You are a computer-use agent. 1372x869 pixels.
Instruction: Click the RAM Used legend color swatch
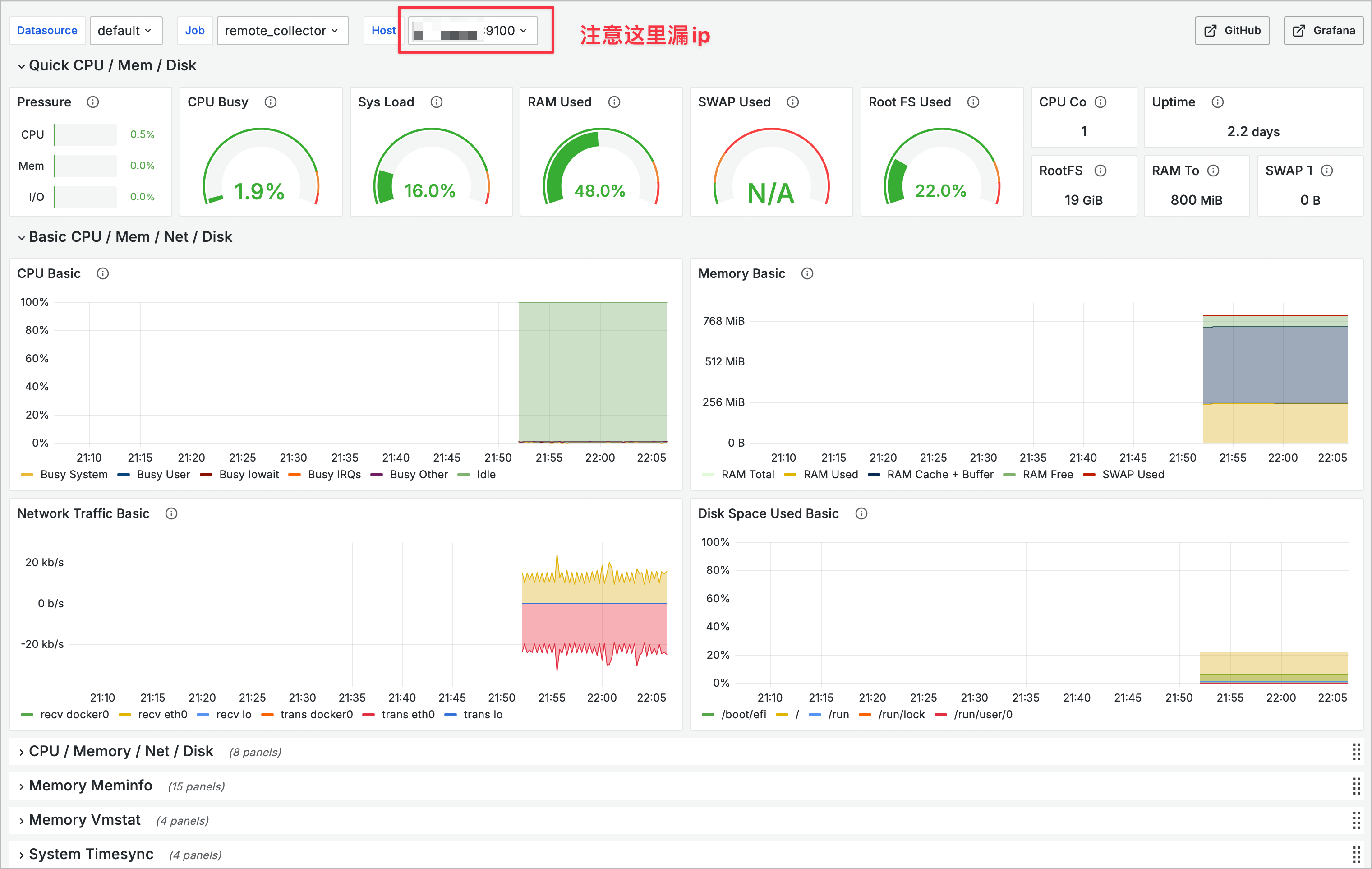point(790,475)
